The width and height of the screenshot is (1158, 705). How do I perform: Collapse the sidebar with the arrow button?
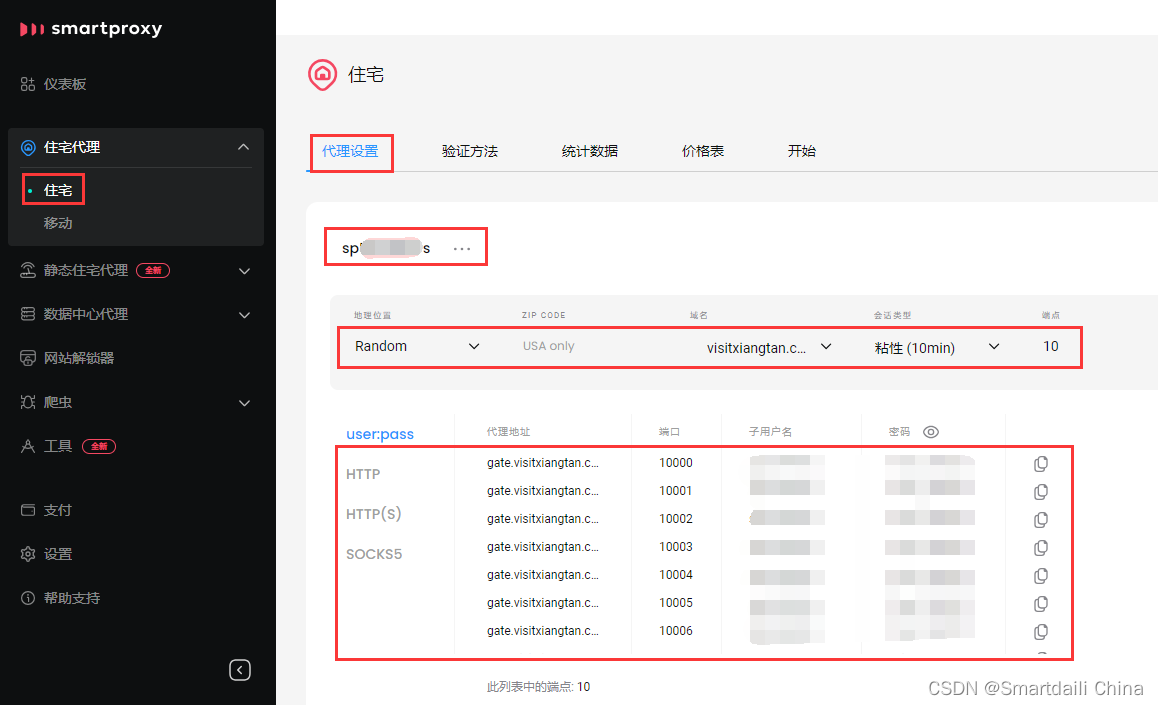[x=240, y=670]
